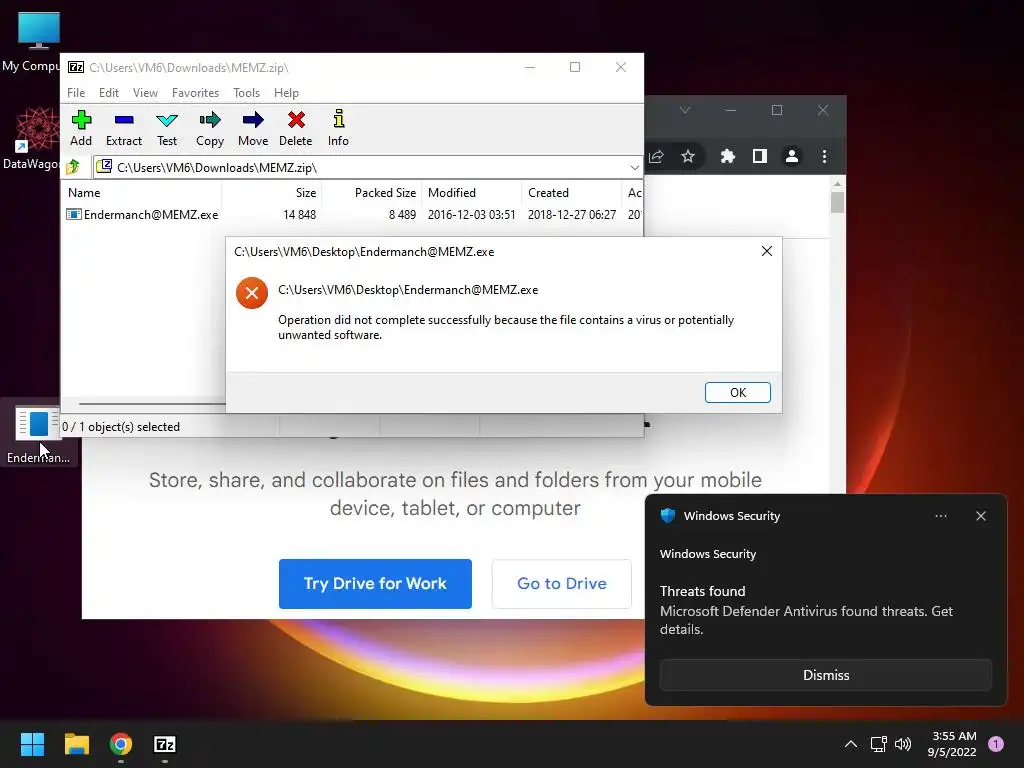Go up one folder level in 7-Zip
The width and height of the screenshot is (1024, 768).
[x=73, y=167]
